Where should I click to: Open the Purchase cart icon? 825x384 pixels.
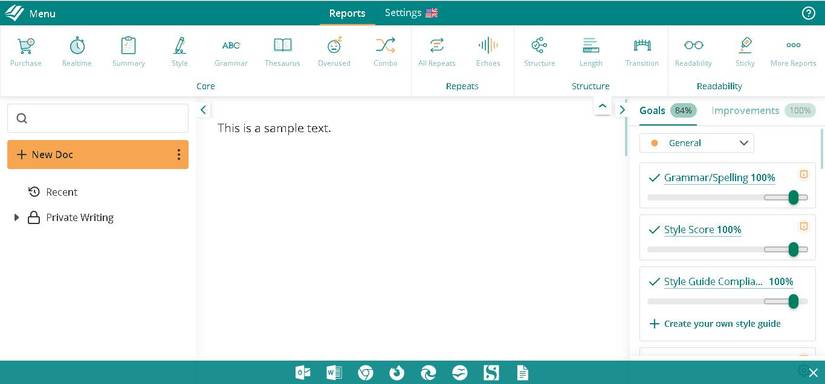(25, 52)
